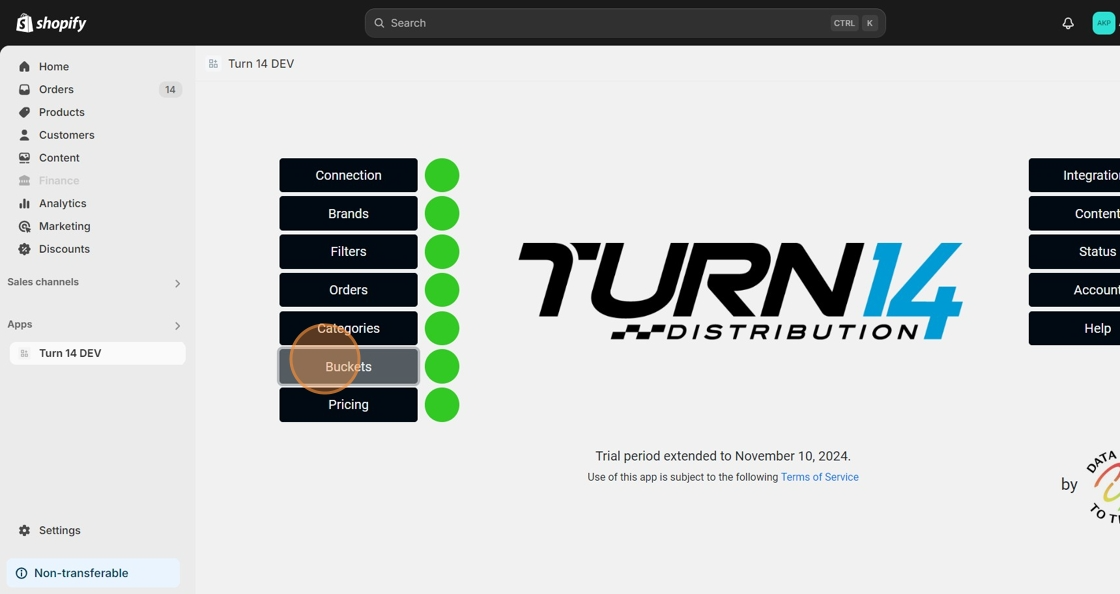Click green status dot beside Categories

click(442, 328)
